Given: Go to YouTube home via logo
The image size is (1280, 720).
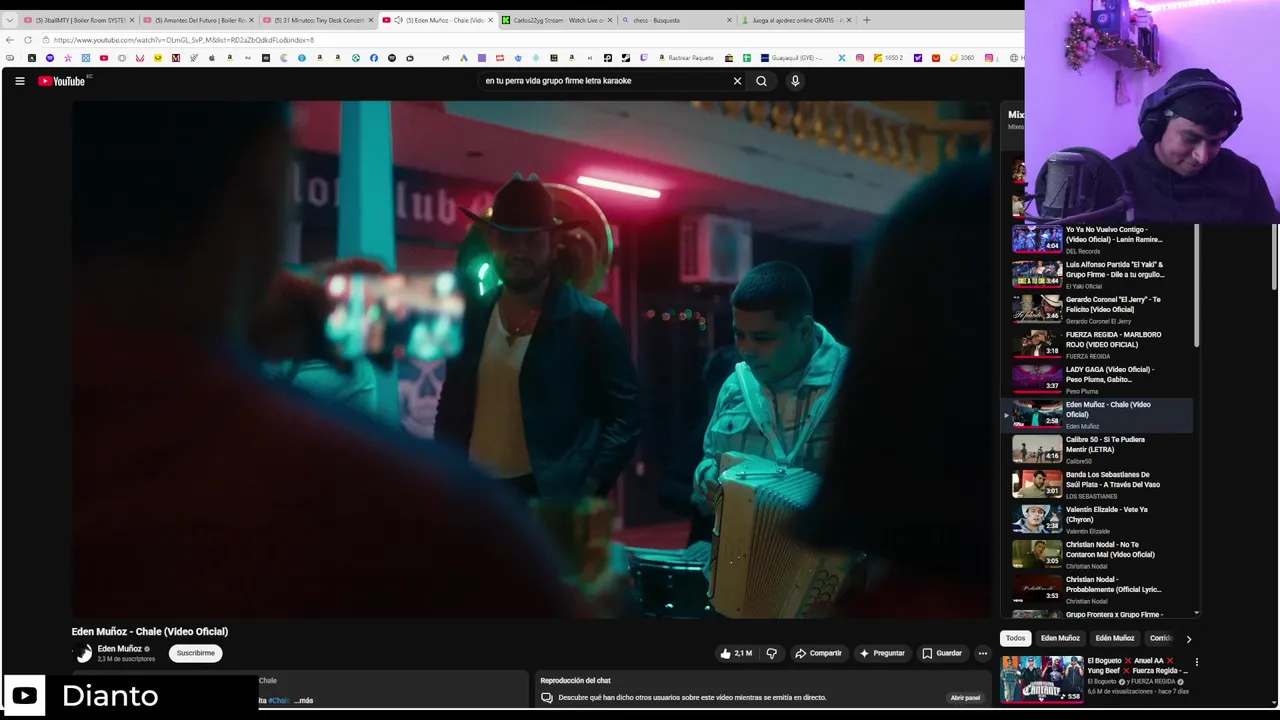Looking at the screenshot, I should click(x=62, y=81).
